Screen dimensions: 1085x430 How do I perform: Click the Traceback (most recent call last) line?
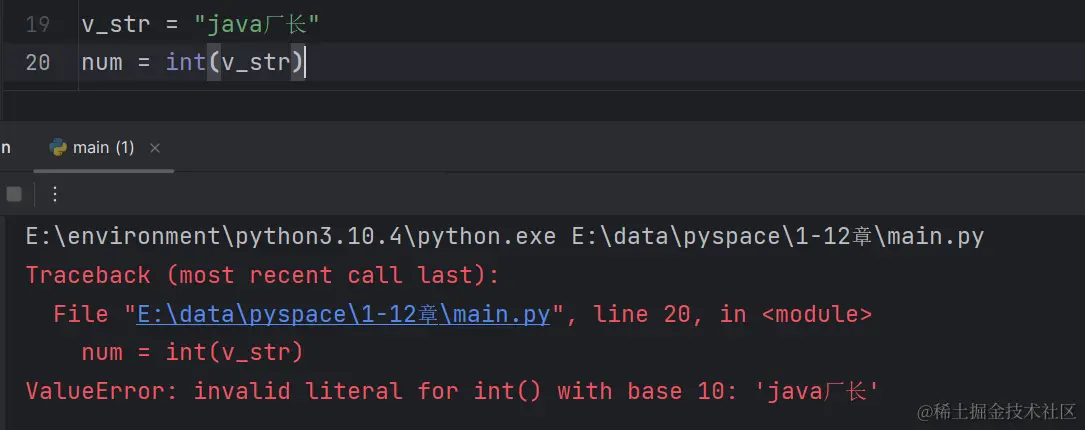(x=262, y=276)
